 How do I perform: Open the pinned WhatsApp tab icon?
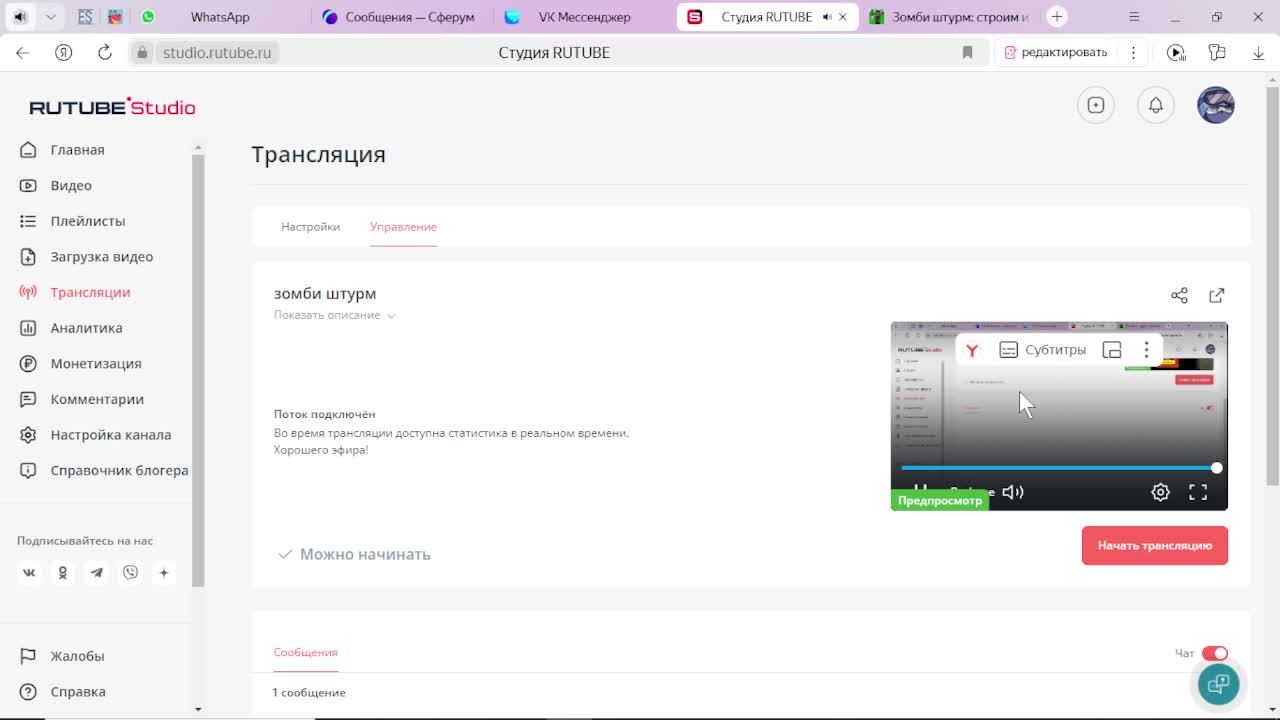[x=148, y=17]
